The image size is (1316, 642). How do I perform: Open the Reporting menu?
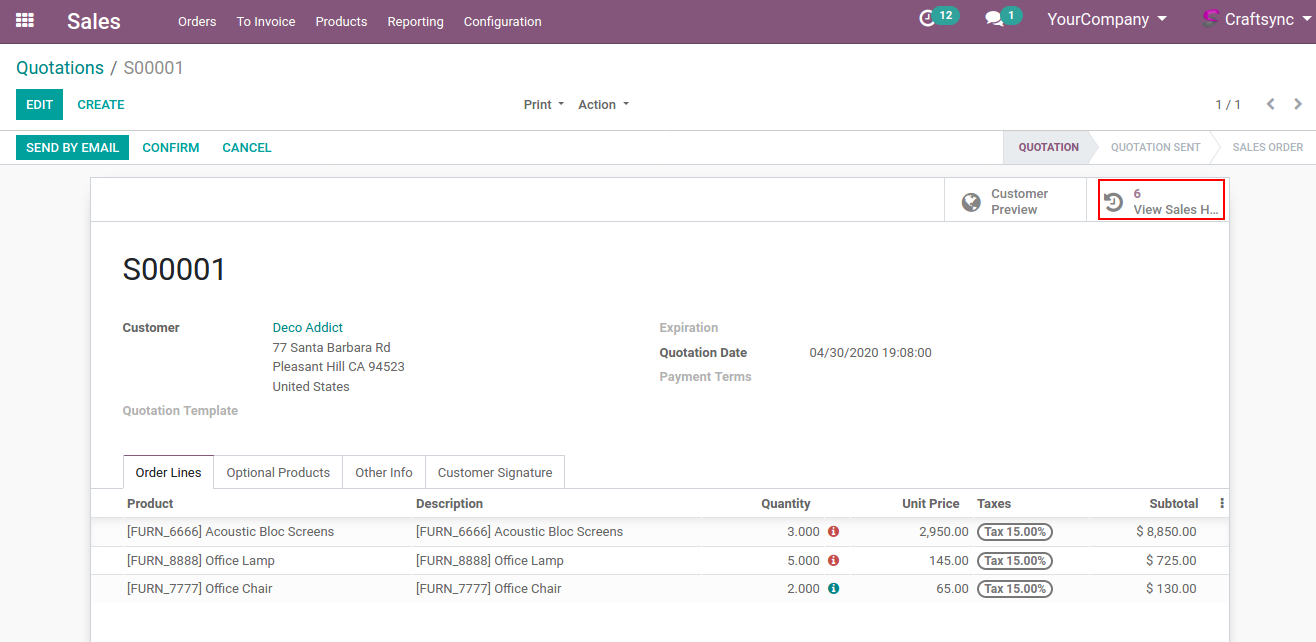[x=415, y=22]
